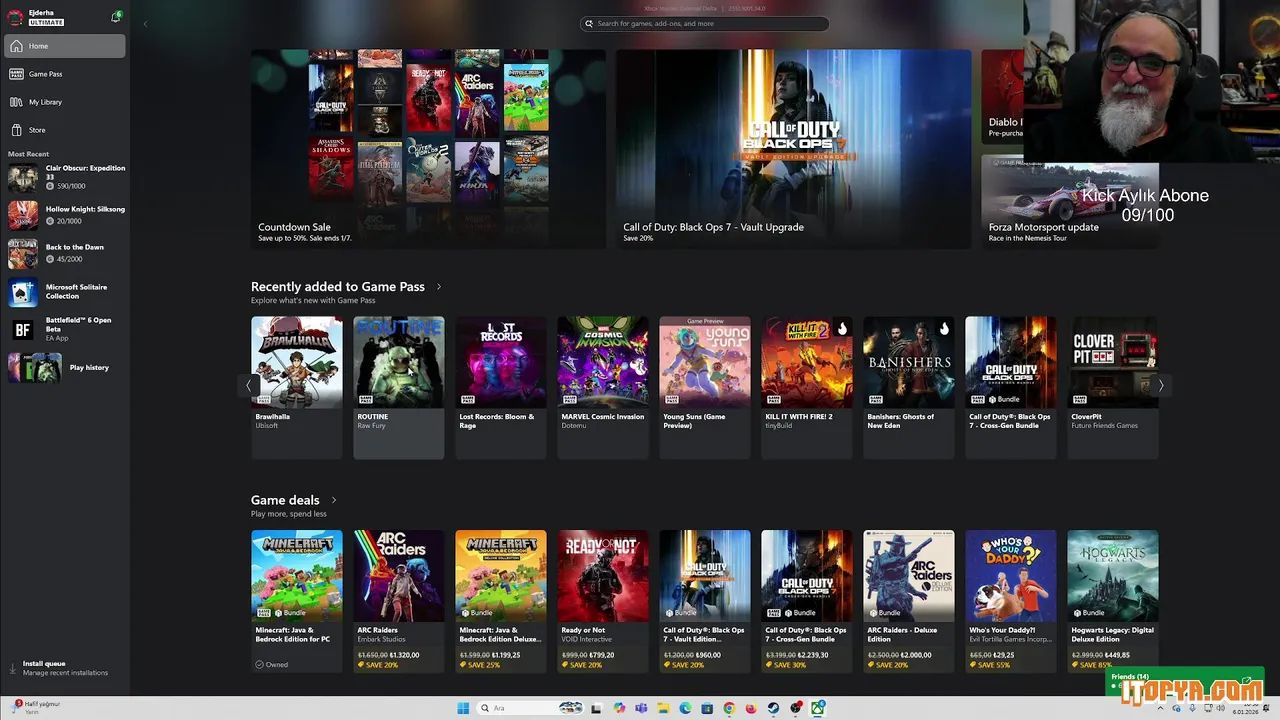Click the Recently added to Game Pass heading
The image size is (1280, 720).
338,287
